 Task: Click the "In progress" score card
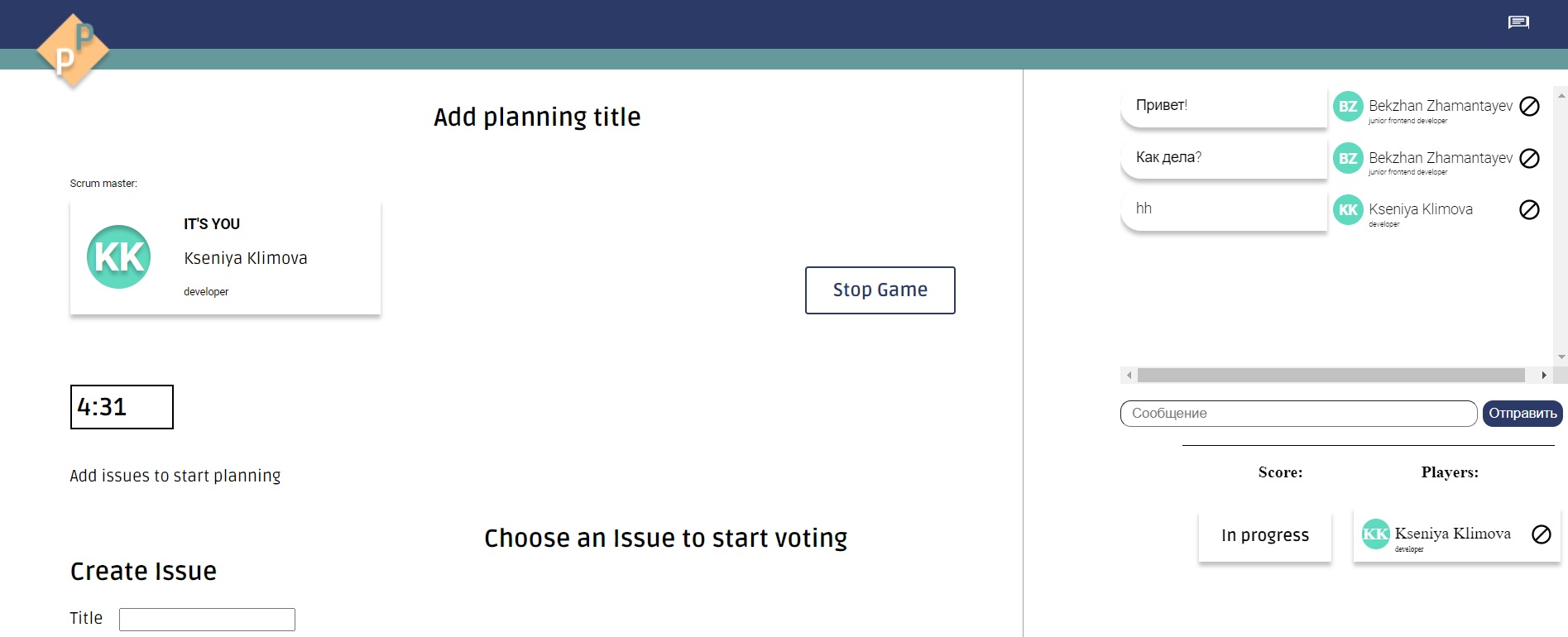1265,536
